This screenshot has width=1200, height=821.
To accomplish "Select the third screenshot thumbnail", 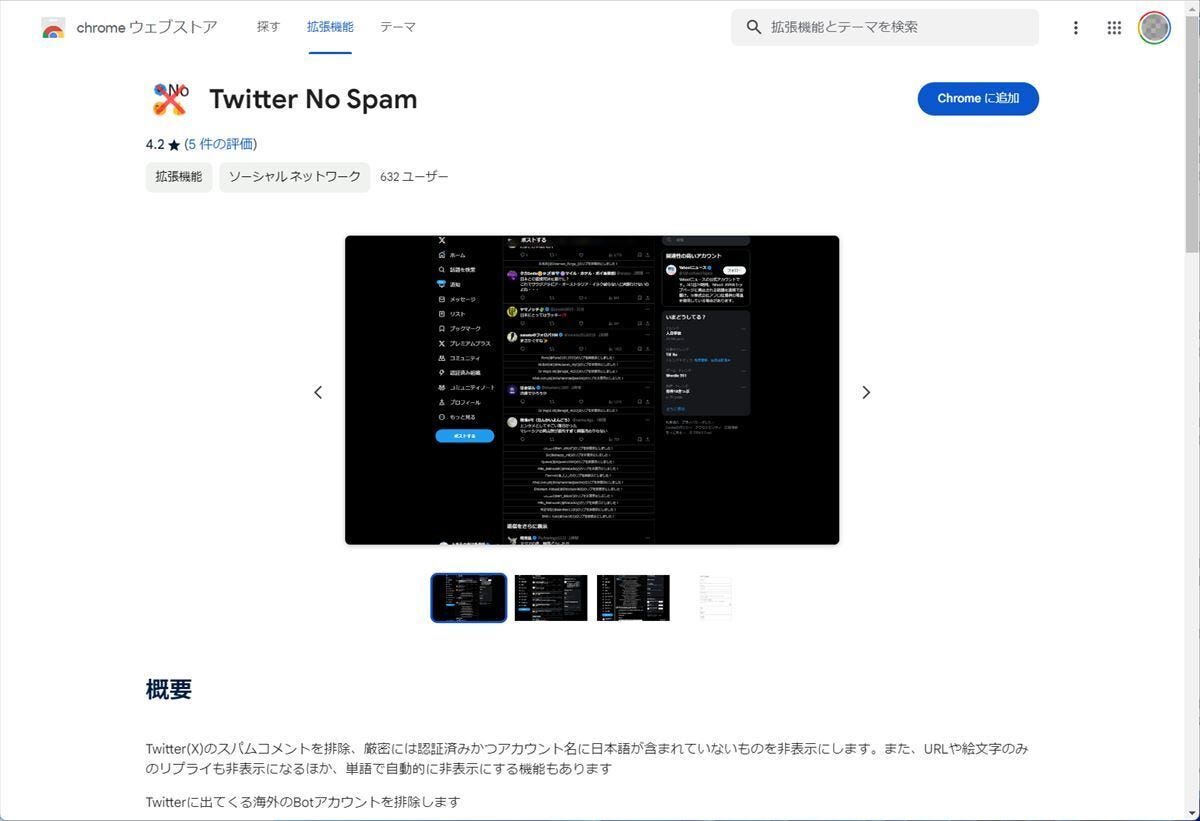I will coord(633,597).
